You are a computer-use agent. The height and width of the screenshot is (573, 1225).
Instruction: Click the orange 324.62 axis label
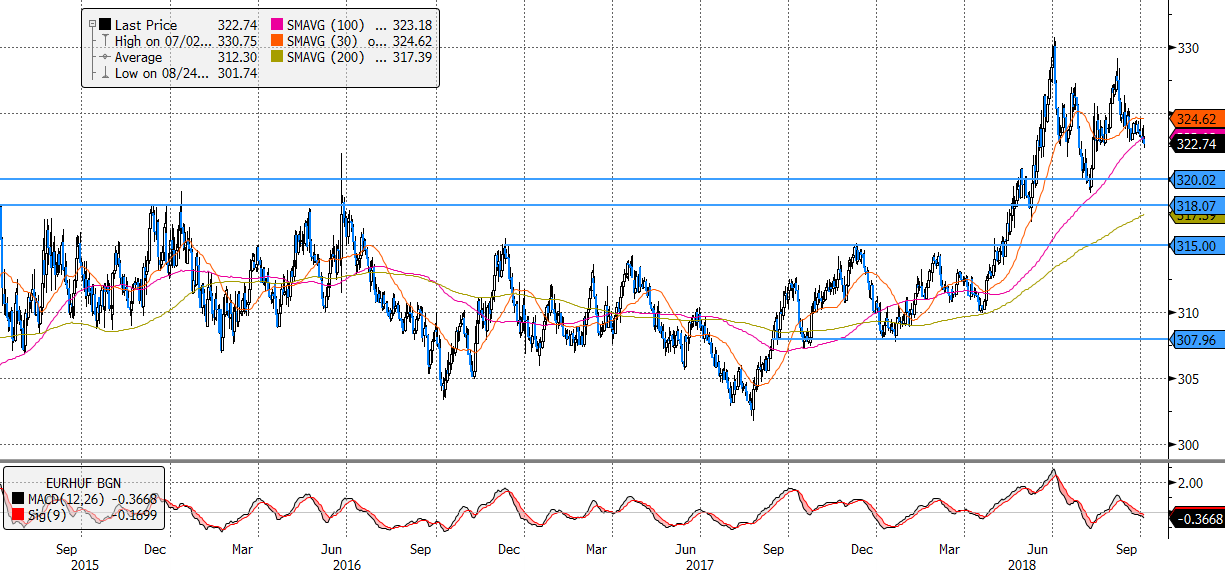(x=1194, y=117)
